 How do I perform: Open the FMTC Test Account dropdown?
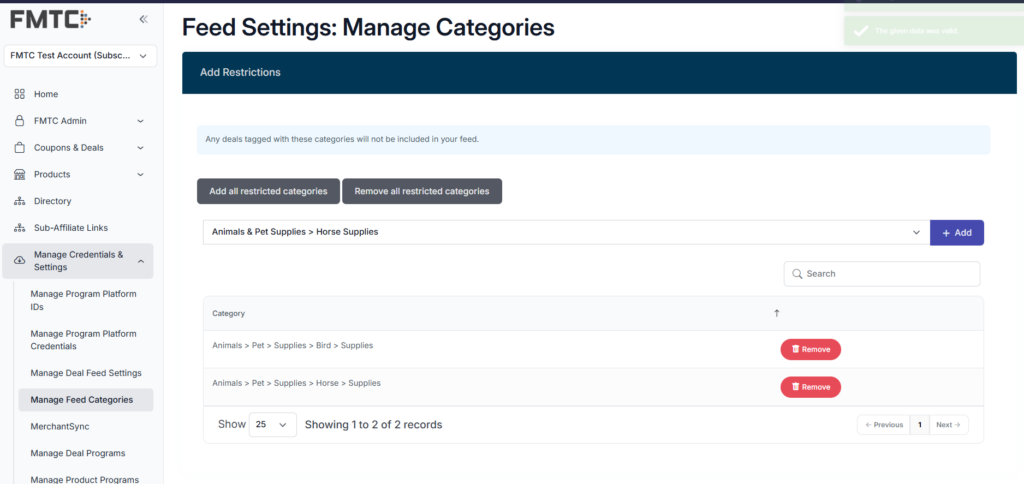pos(81,56)
